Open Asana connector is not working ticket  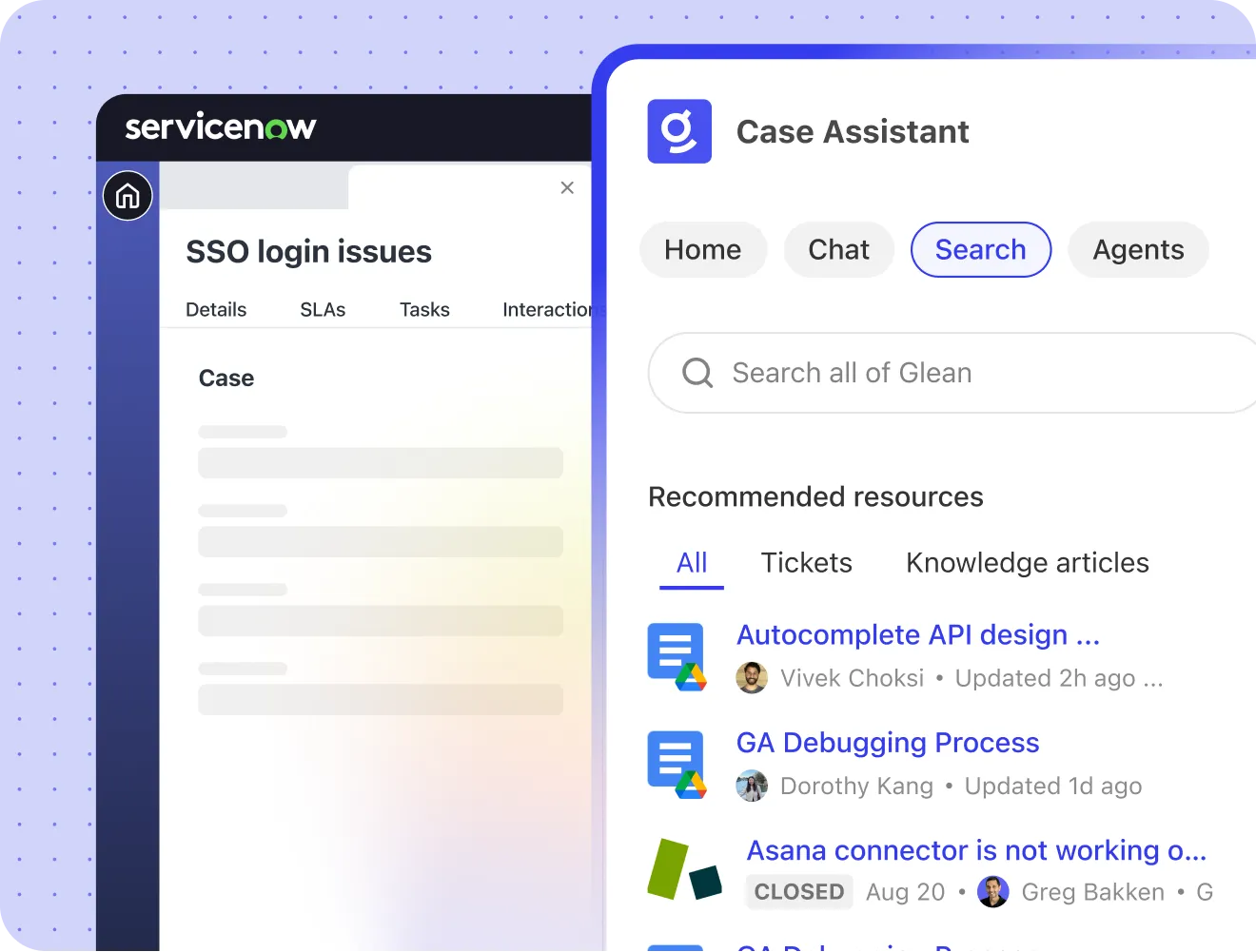pyautogui.click(x=976, y=850)
